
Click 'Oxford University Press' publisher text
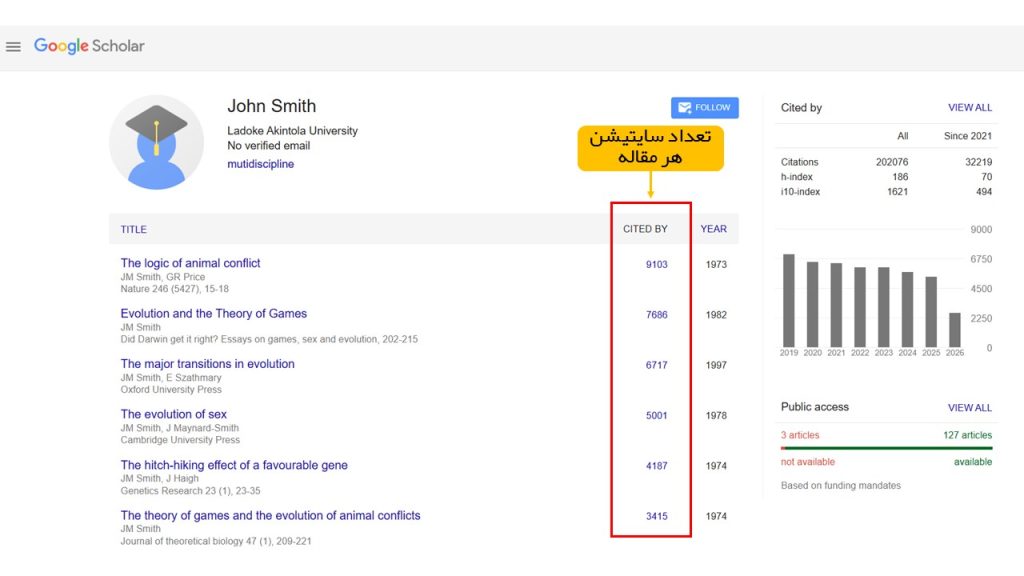click(x=170, y=389)
